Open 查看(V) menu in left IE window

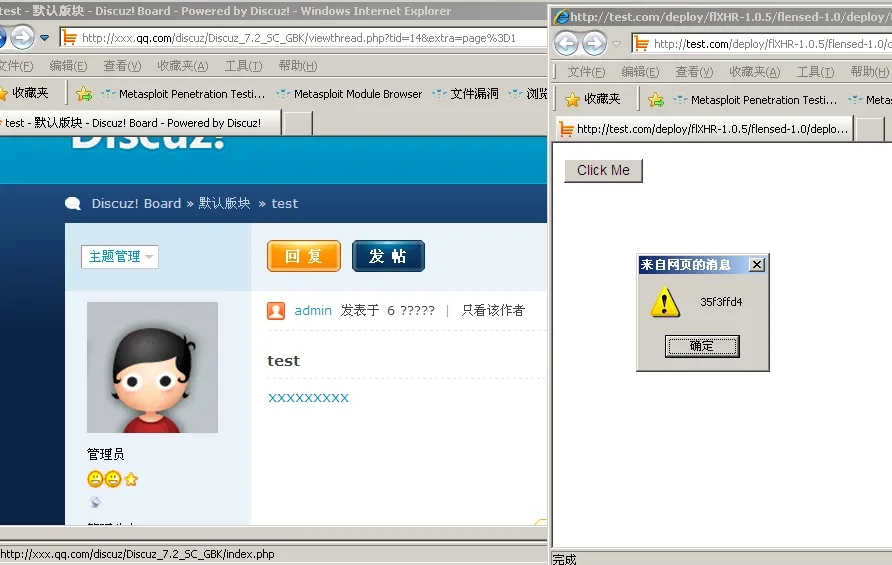[122, 66]
